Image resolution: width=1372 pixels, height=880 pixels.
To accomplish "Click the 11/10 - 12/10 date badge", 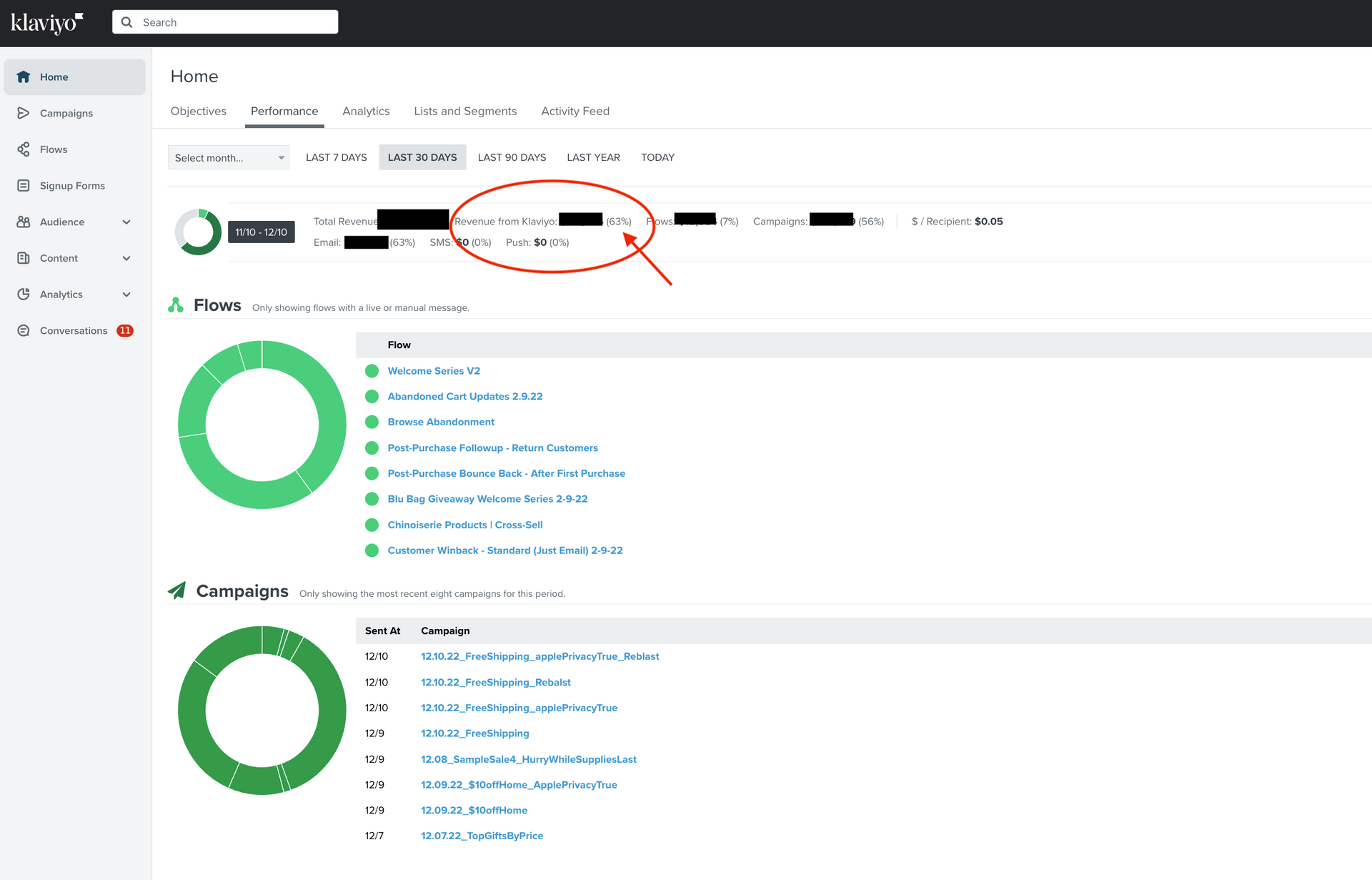I will (x=262, y=232).
